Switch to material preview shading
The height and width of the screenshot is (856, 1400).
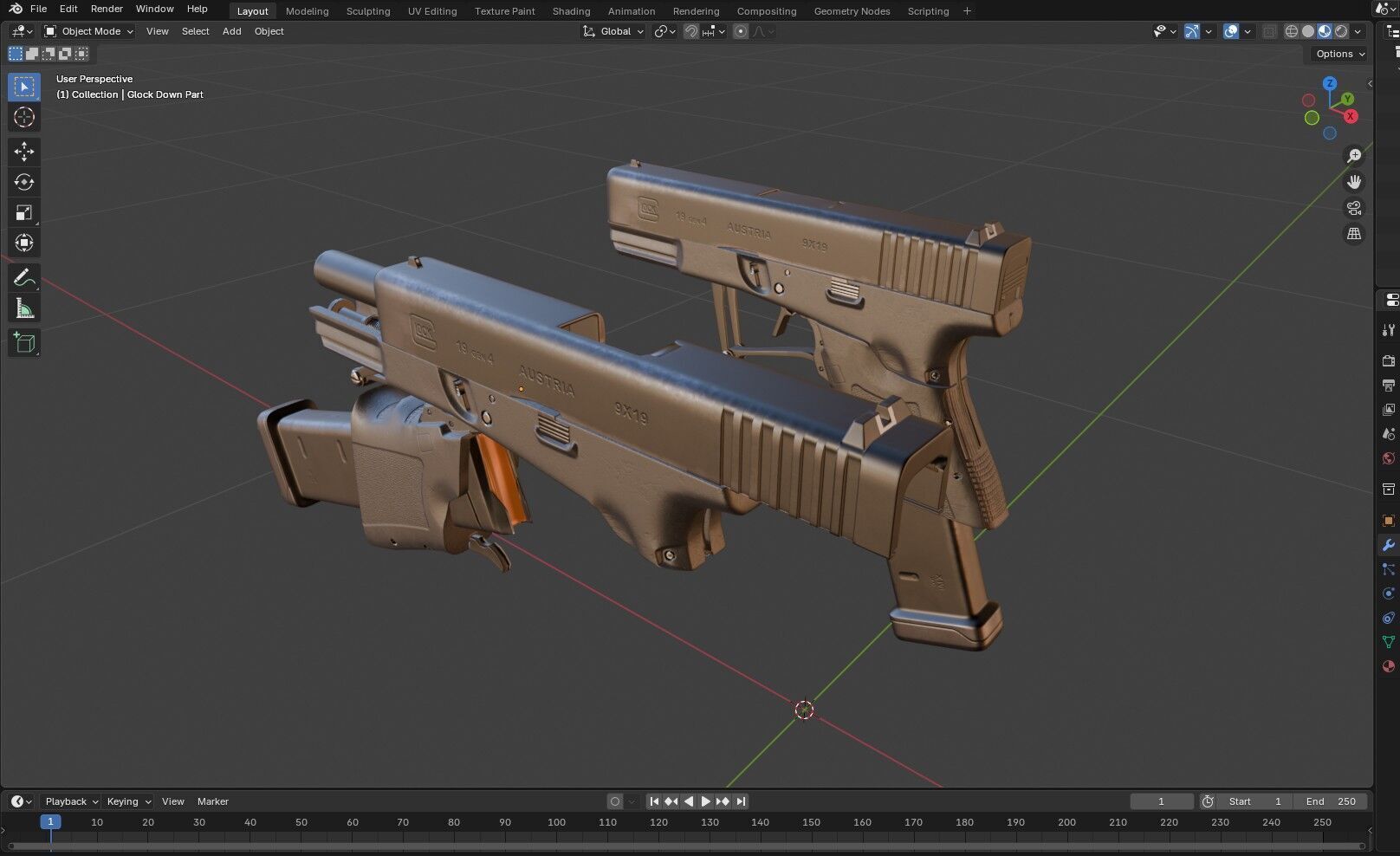(x=1325, y=31)
